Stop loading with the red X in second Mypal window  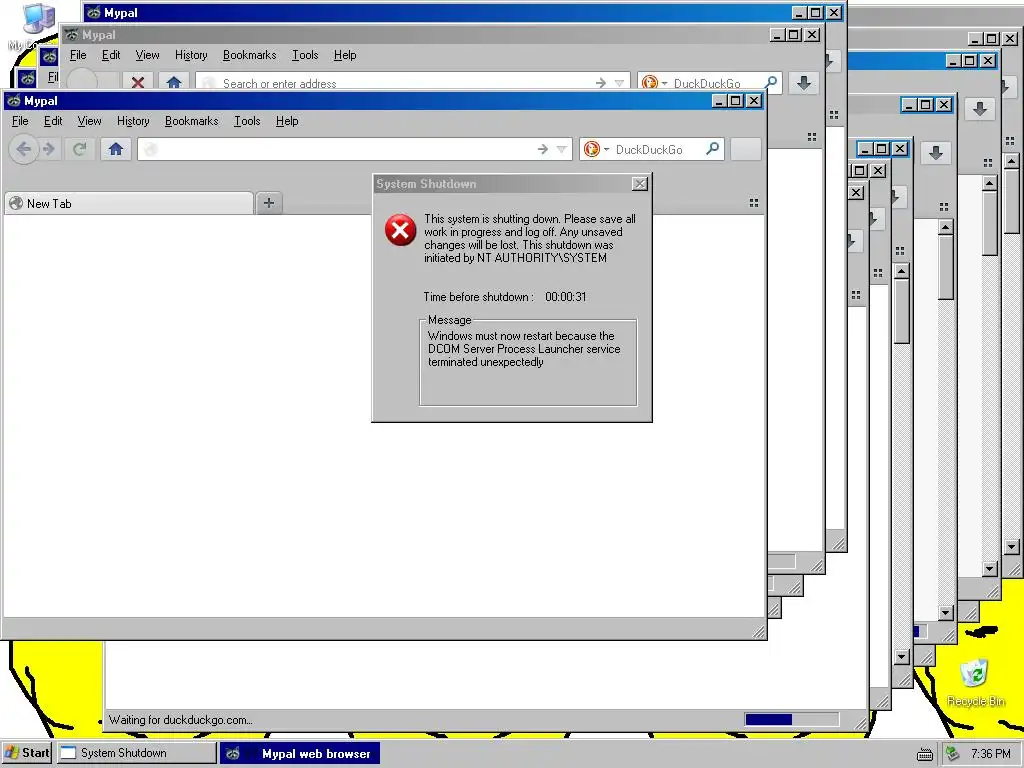pos(137,82)
